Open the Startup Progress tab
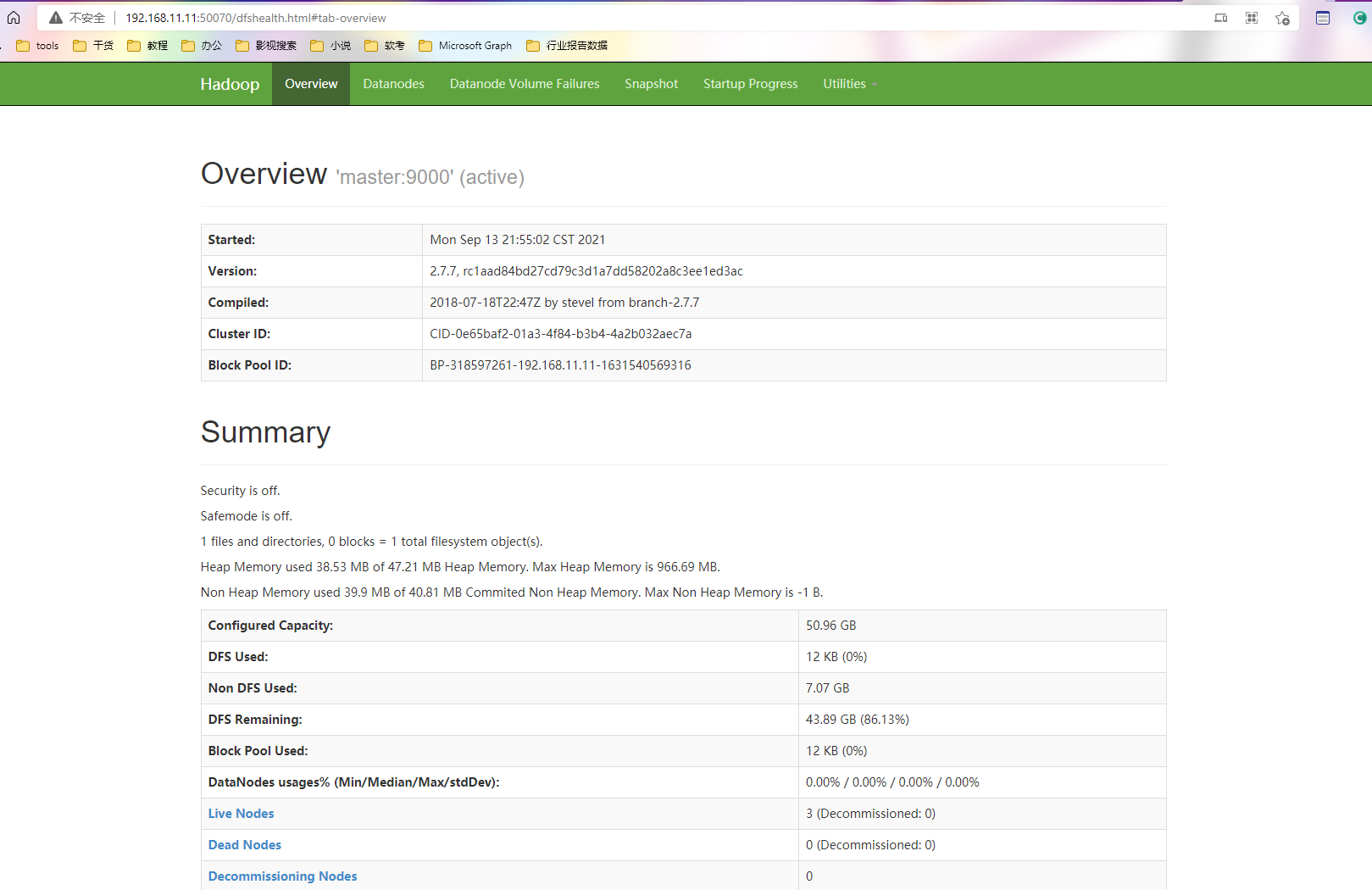Viewport: 1372px width, 890px height. tap(750, 84)
